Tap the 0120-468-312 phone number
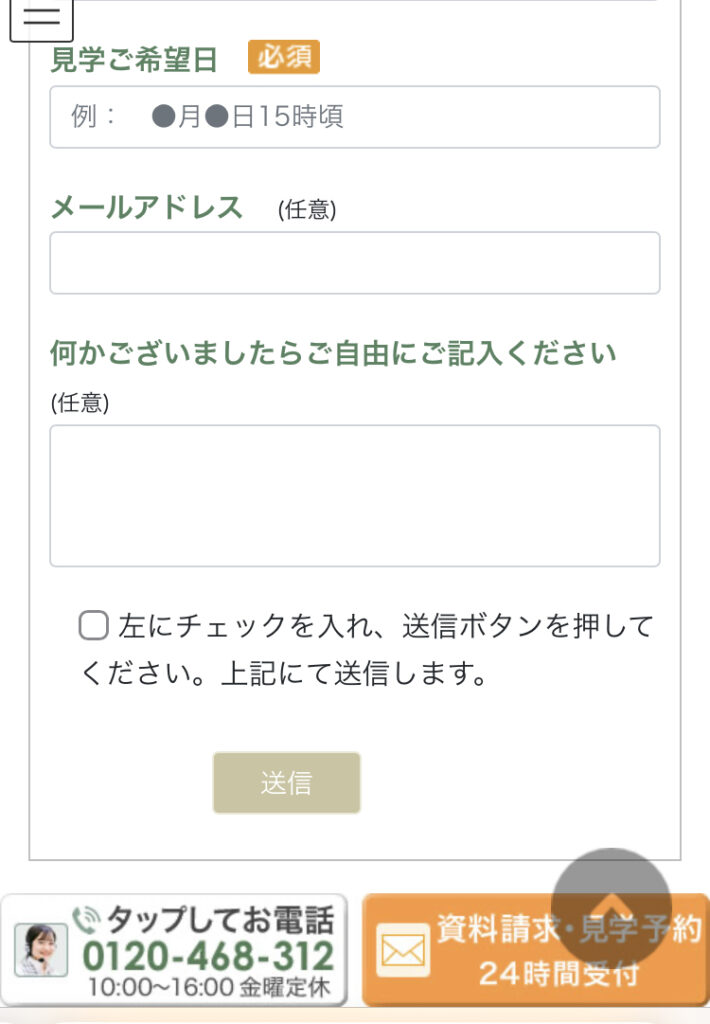The height and width of the screenshot is (1024, 710). coord(208,955)
